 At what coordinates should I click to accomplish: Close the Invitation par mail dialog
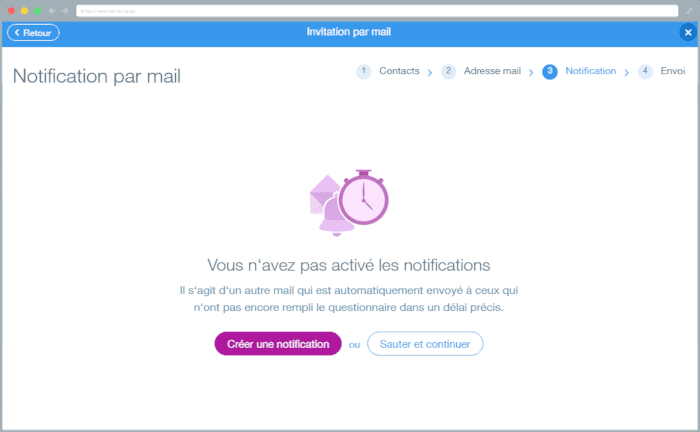[x=688, y=33]
